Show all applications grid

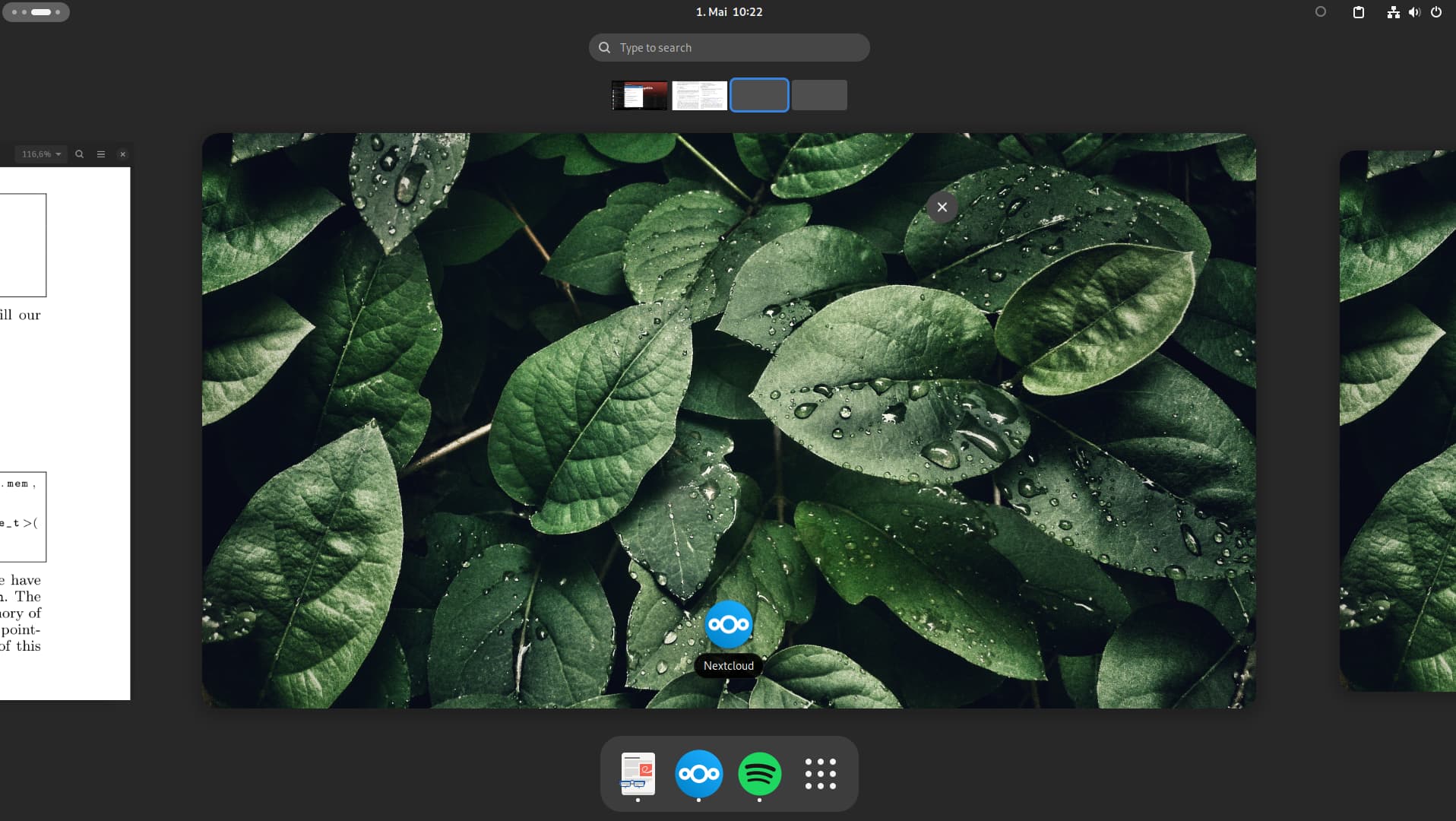pos(820,773)
